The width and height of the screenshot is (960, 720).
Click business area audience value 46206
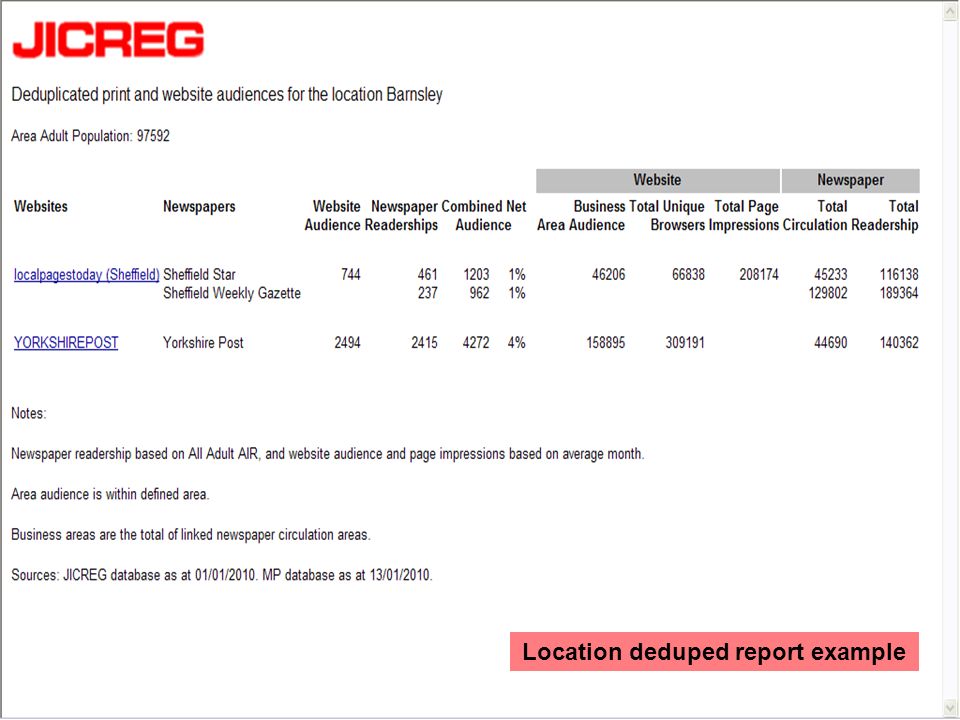(x=609, y=275)
